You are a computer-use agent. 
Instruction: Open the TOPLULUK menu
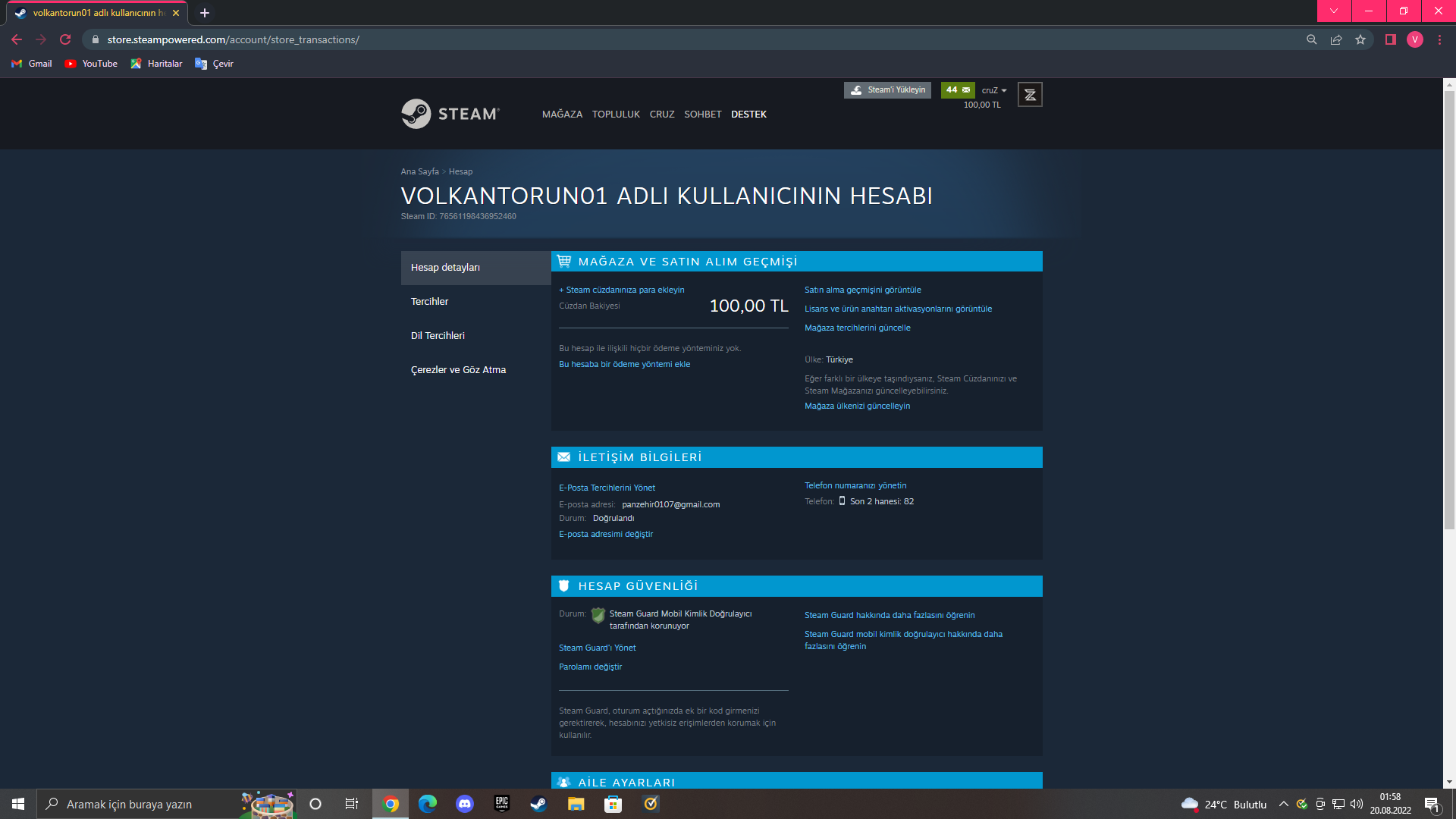click(x=616, y=115)
